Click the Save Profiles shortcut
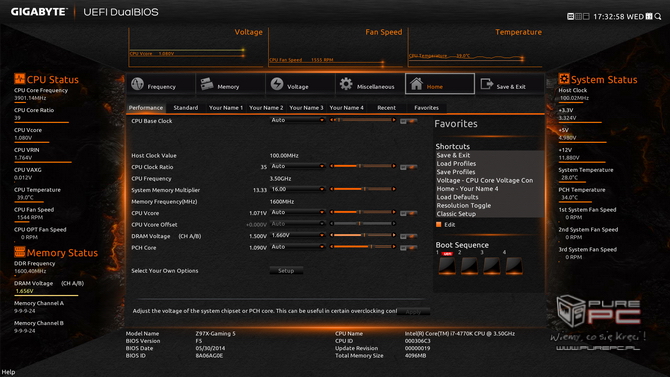 coord(455,172)
